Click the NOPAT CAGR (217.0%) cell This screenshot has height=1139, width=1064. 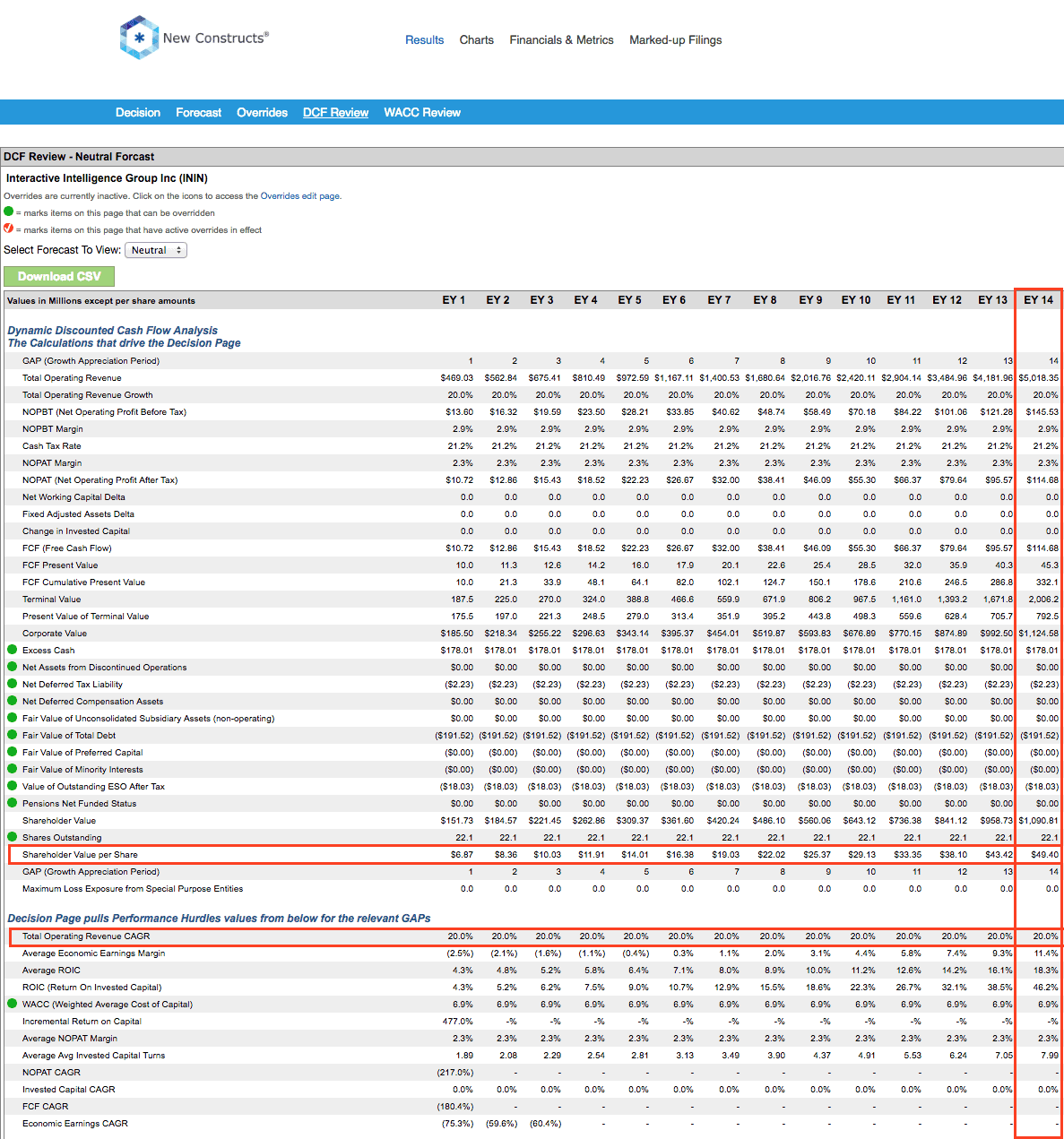pos(455,1073)
